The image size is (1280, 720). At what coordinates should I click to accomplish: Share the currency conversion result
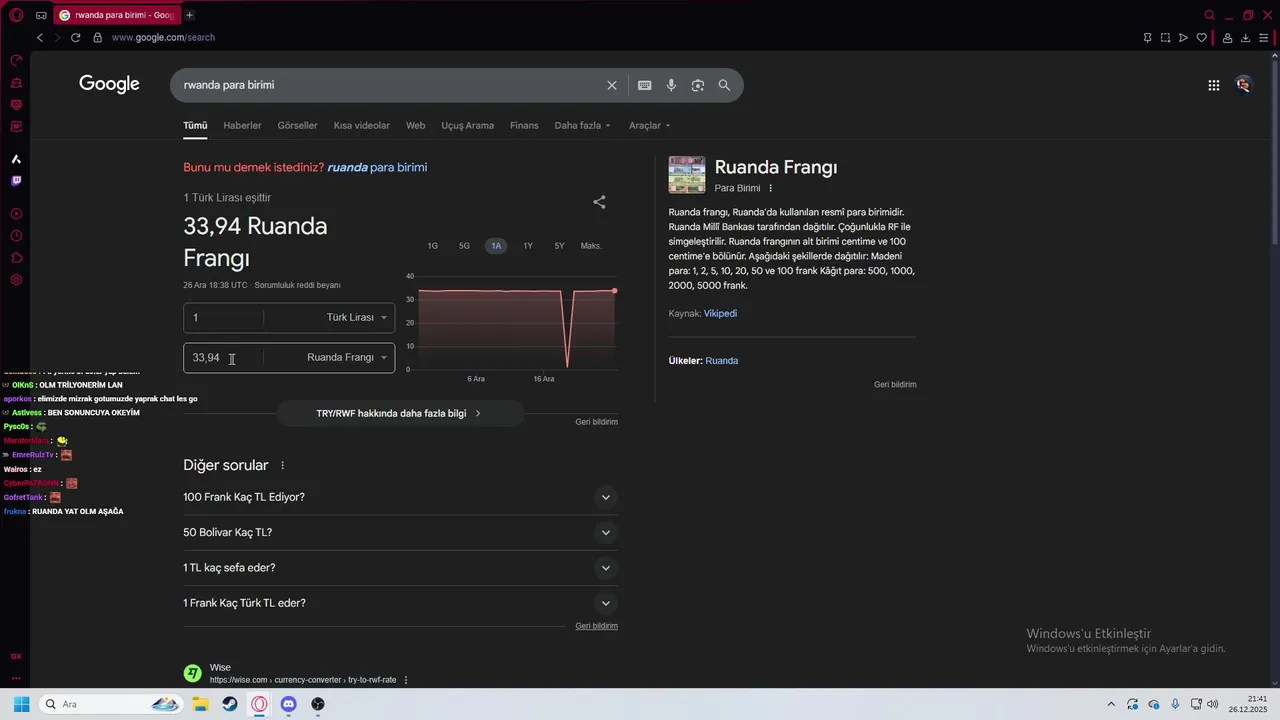[x=599, y=202]
